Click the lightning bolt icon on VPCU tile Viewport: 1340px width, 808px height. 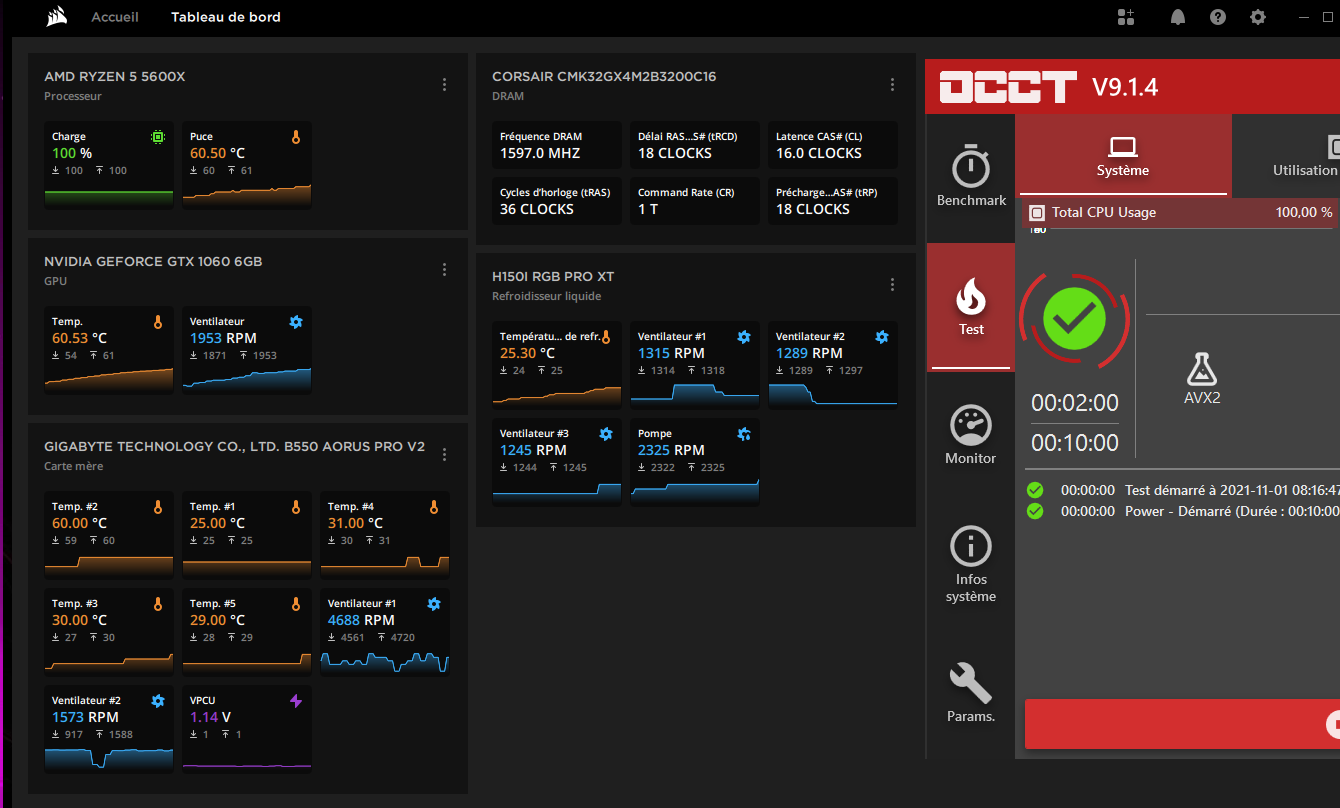pyautogui.click(x=296, y=701)
